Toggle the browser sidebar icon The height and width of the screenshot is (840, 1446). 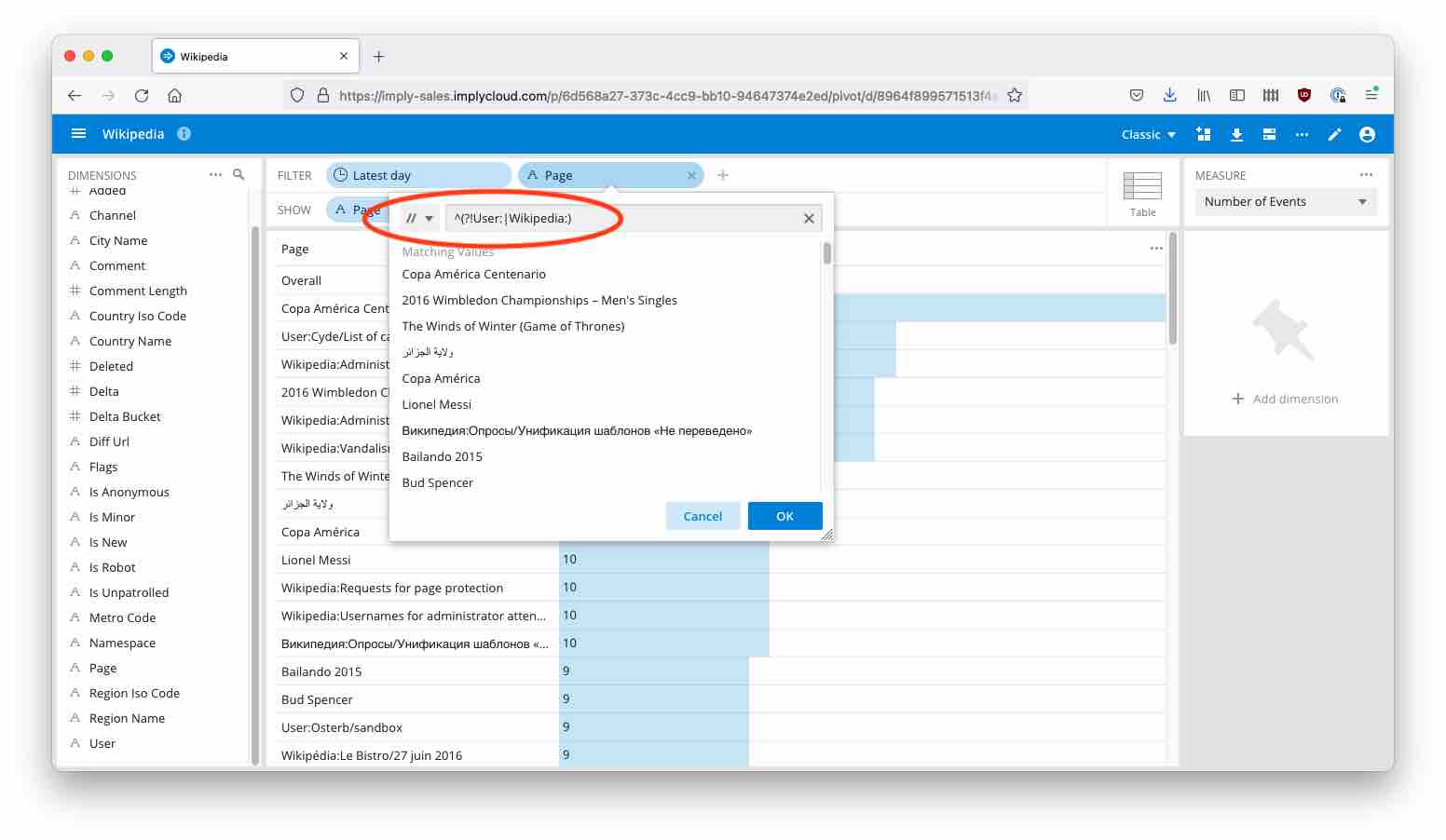[x=1237, y=95]
